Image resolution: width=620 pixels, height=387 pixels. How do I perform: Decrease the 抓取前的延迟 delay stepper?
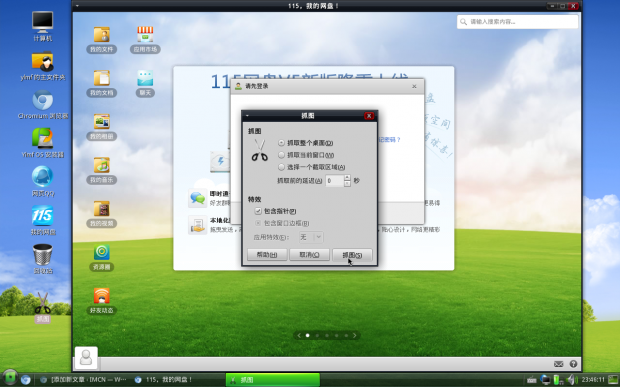[347, 184]
